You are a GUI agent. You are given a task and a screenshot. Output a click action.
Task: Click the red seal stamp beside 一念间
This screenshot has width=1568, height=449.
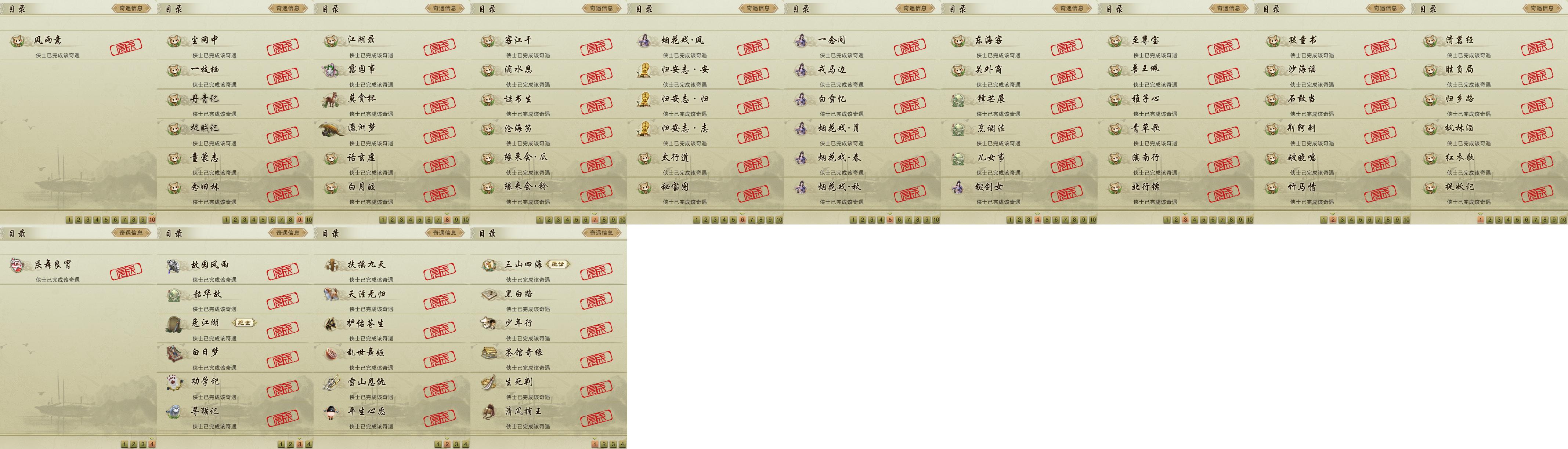[910, 47]
